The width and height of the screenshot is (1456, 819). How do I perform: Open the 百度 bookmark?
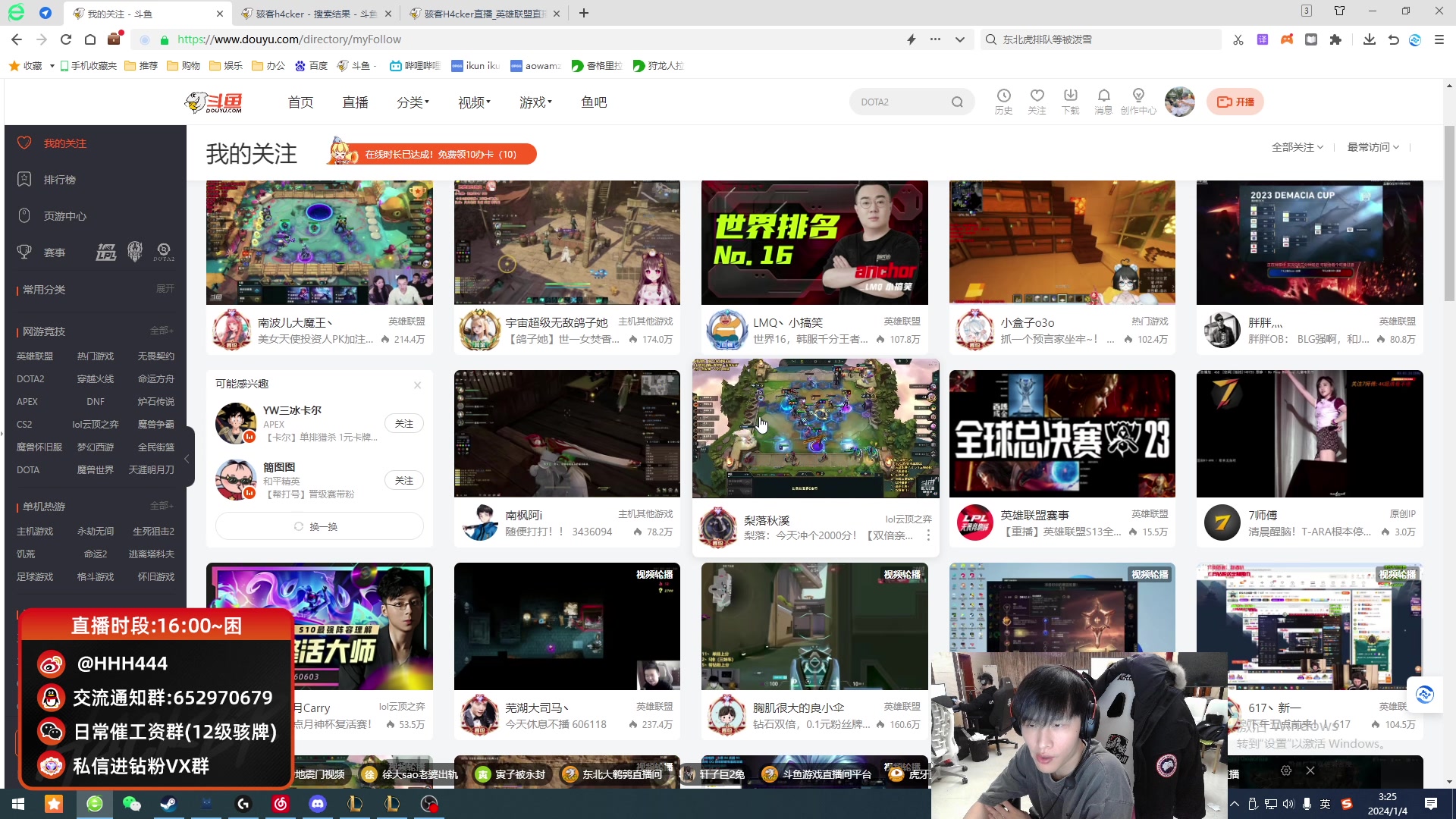tap(311, 66)
